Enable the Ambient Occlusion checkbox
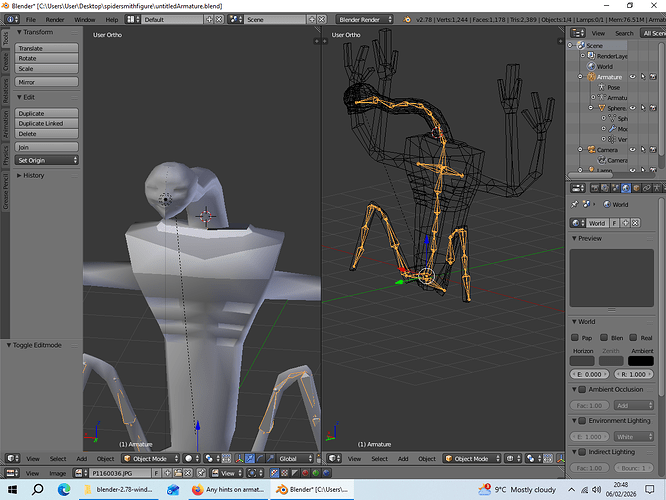 coord(582,389)
